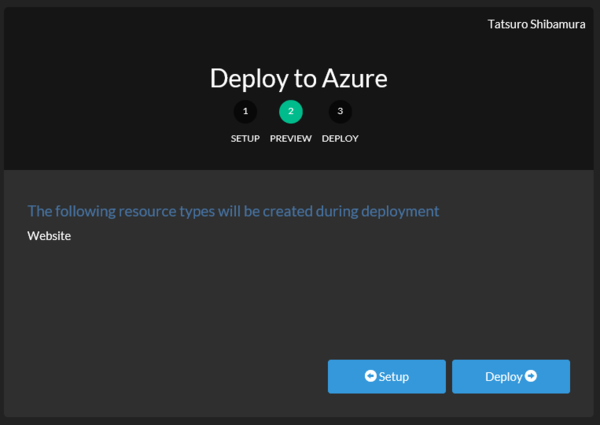Click the SETUP step label
This screenshot has height=425, width=600.
tap(245, 138)
